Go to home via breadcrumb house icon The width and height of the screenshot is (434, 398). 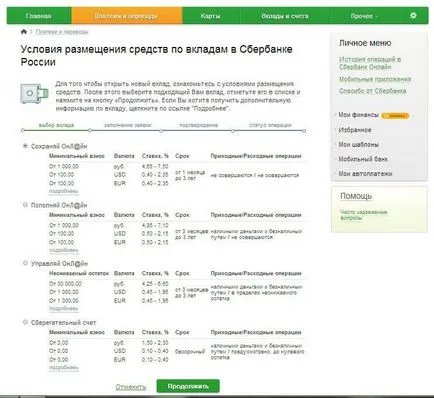click(24, 32)
